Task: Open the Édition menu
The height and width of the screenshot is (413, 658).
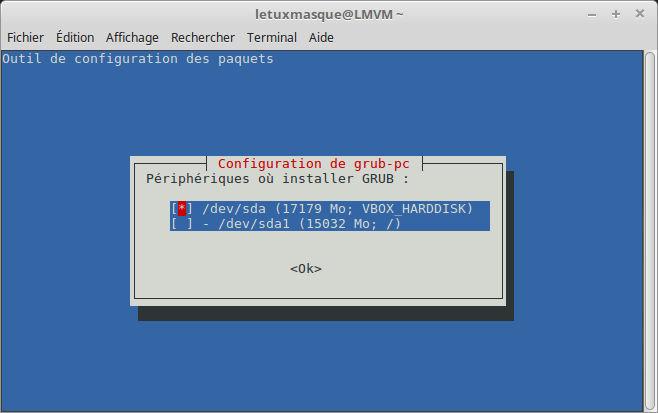Action: coord(75,37)
